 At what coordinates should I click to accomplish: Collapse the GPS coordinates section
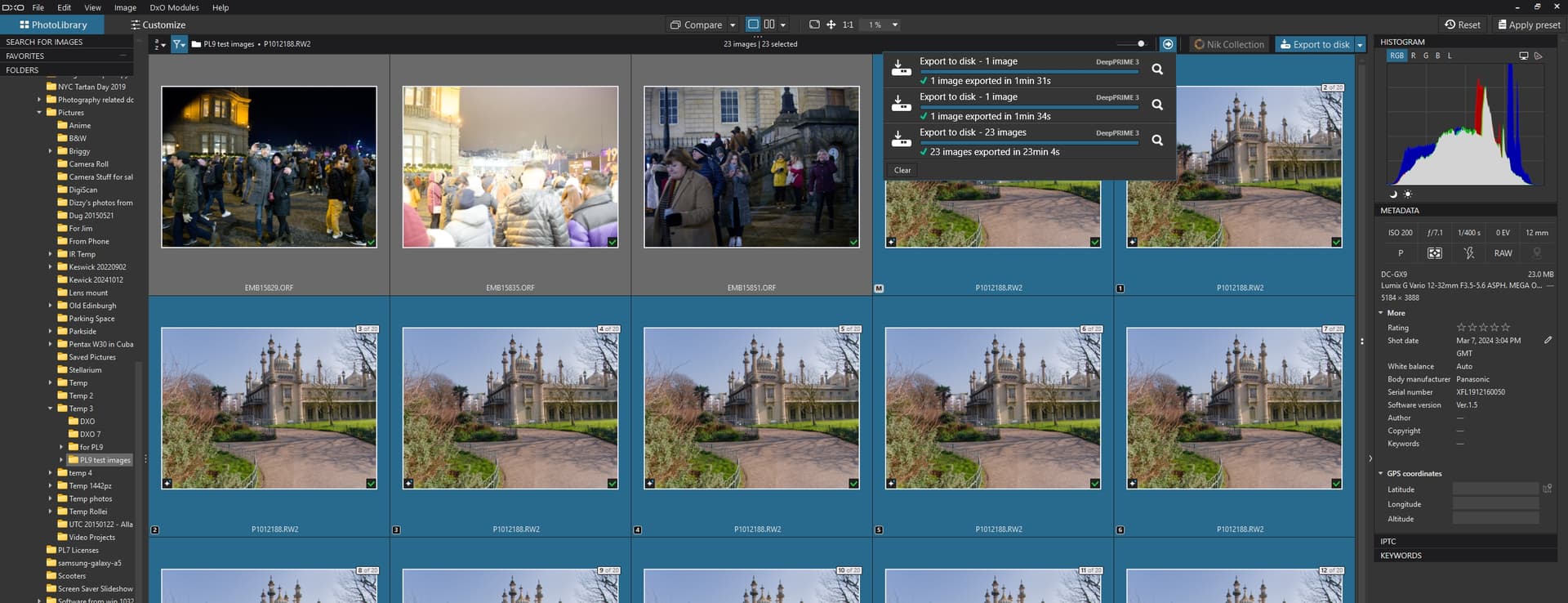pyautogui.click(x=1381, y=474)
